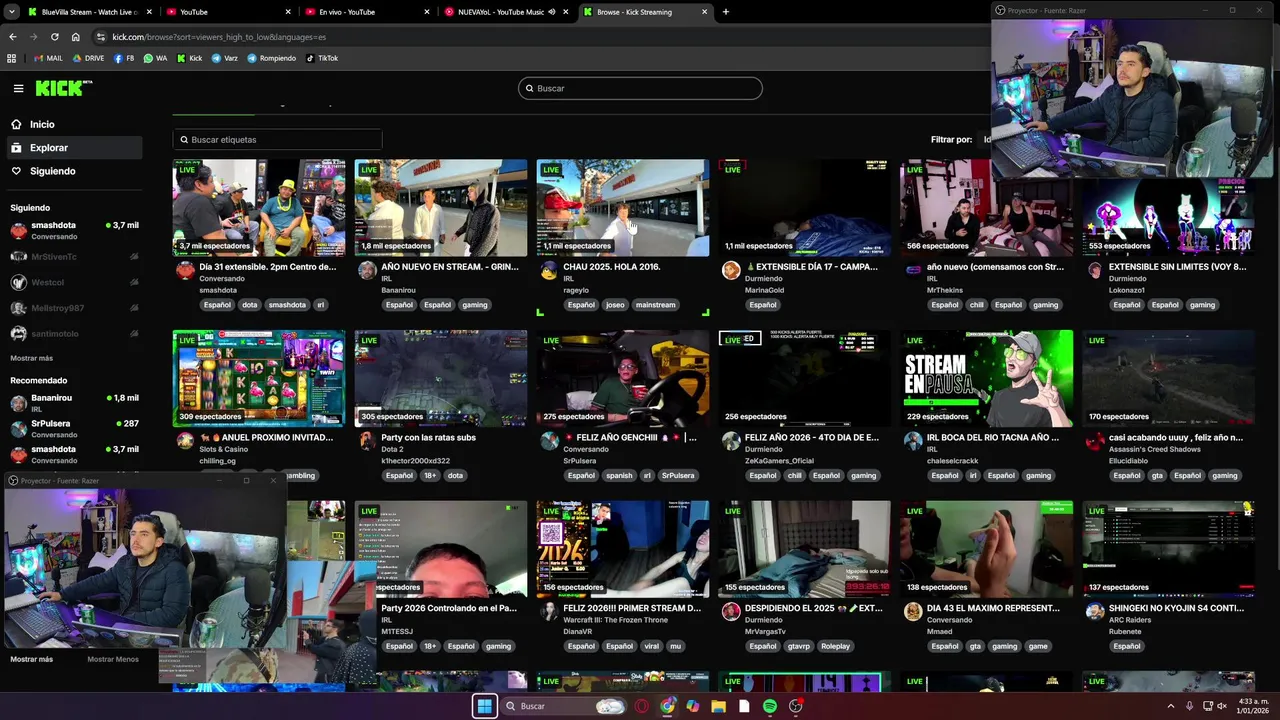Click the Inicio home icon in sidebar

[x=16, y=124]
